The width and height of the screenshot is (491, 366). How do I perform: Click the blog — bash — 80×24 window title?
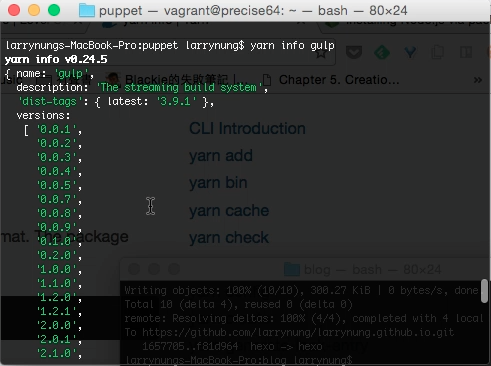coord(372,269)
